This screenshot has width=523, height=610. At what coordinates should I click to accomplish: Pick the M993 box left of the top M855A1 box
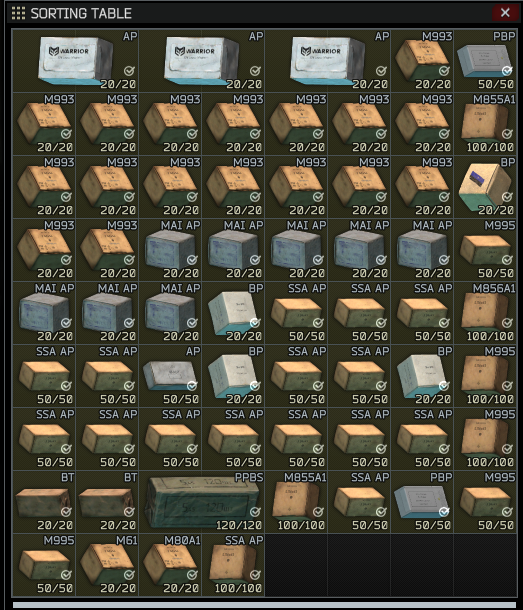point(422,124)
